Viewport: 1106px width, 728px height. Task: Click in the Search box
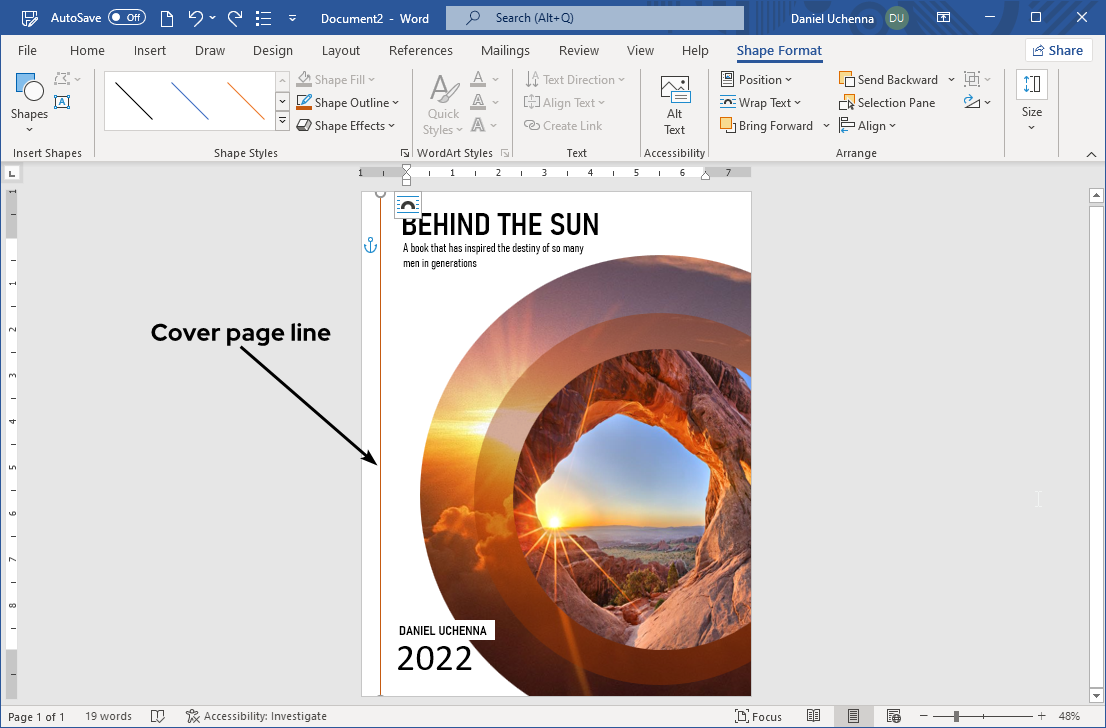click(x=595, y=18)
